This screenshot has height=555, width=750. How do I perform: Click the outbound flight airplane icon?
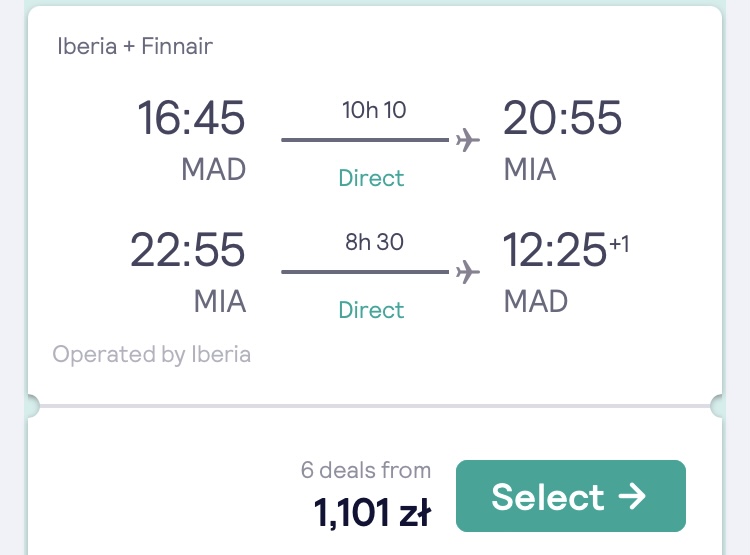(467, 140)
